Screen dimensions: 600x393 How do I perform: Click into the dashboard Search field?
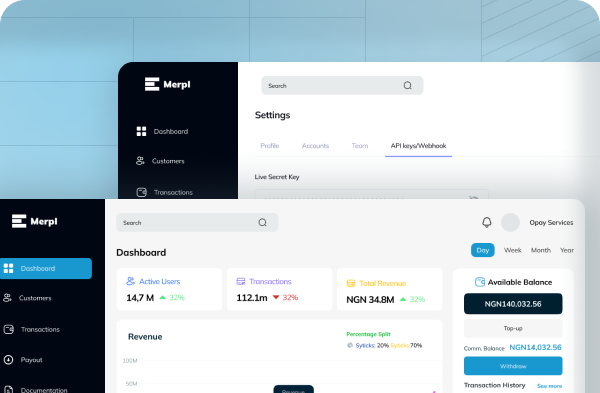(197, 222)
